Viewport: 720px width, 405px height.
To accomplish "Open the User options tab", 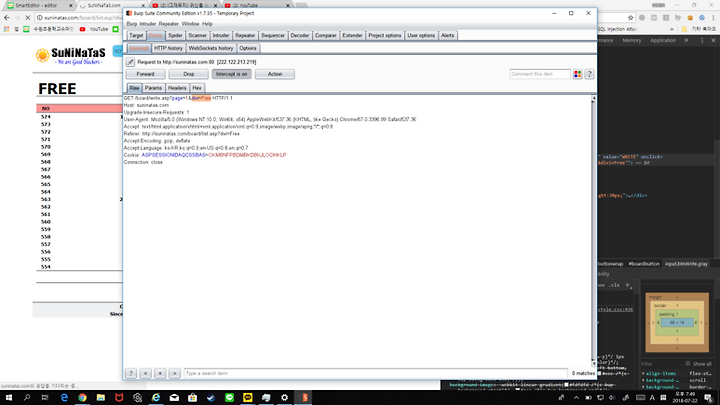I will pos(421,35).
